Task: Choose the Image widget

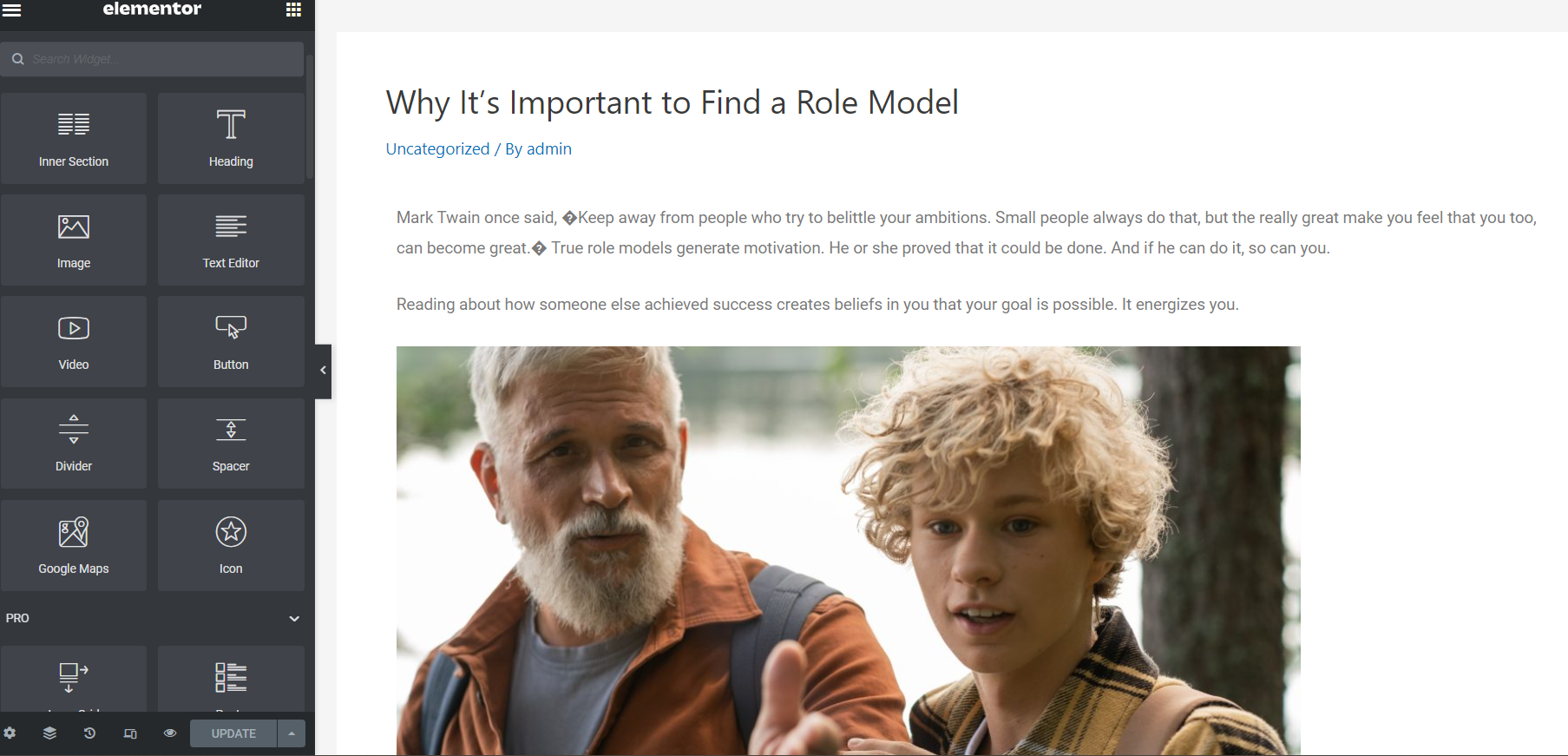Action: (74, 240)
